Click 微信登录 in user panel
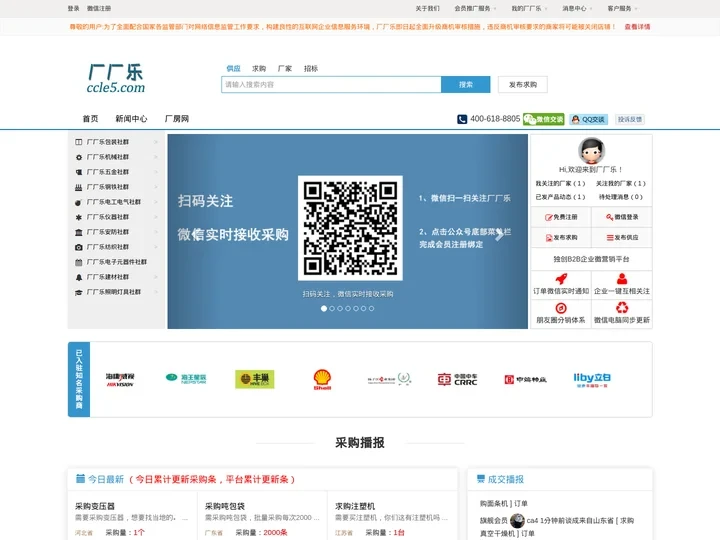The width and height of the screenshot is (720, 540). pyautogui.click(x=622, y=217)
